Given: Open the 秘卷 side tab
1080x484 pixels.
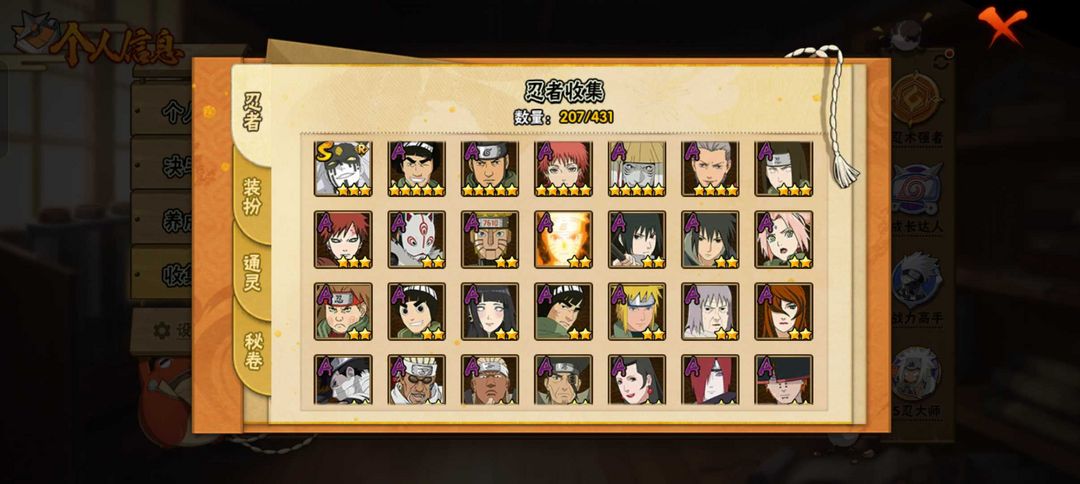Looking at the screenshot, I should (x=252, y=351).
